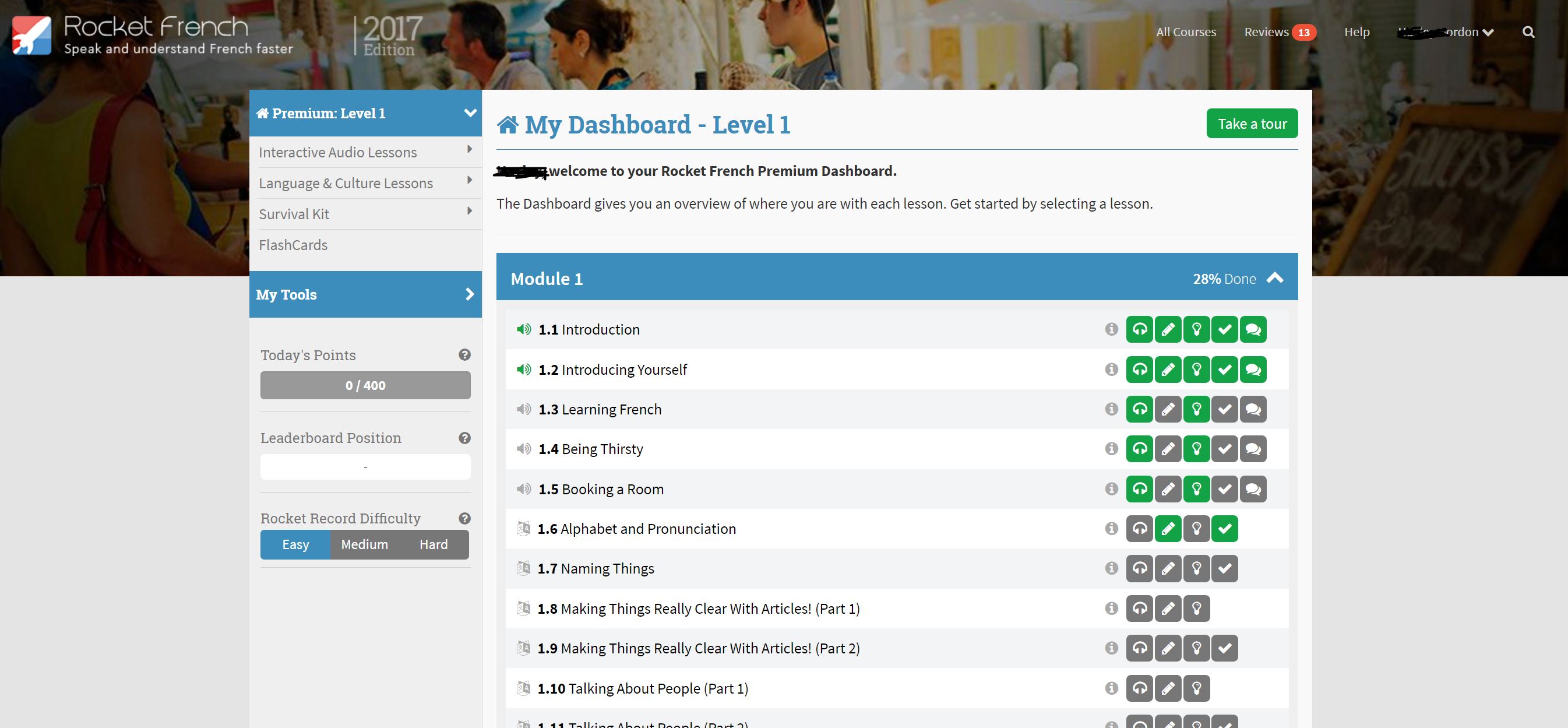Screen dimensions: 1568x728
Task: Click lightbulb icon for 1.3 Learning French
Action: [1196, 409]
